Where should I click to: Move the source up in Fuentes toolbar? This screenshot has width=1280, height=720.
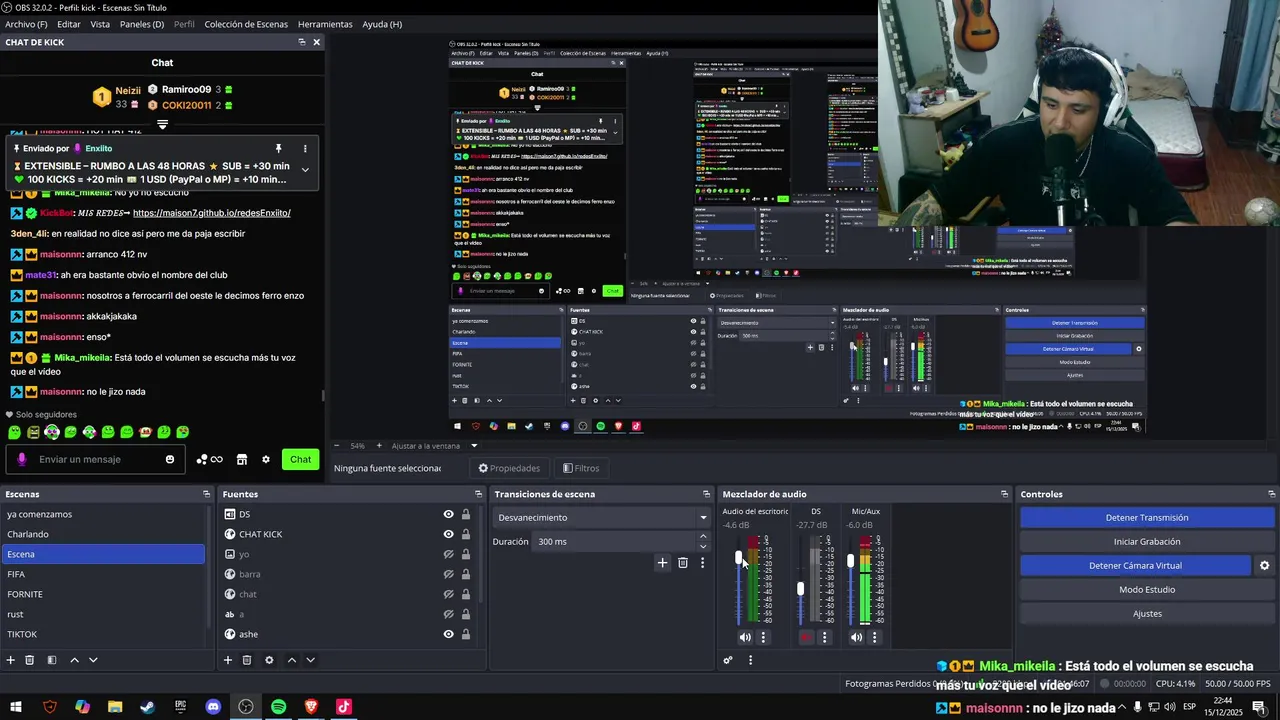coord(292,660)
